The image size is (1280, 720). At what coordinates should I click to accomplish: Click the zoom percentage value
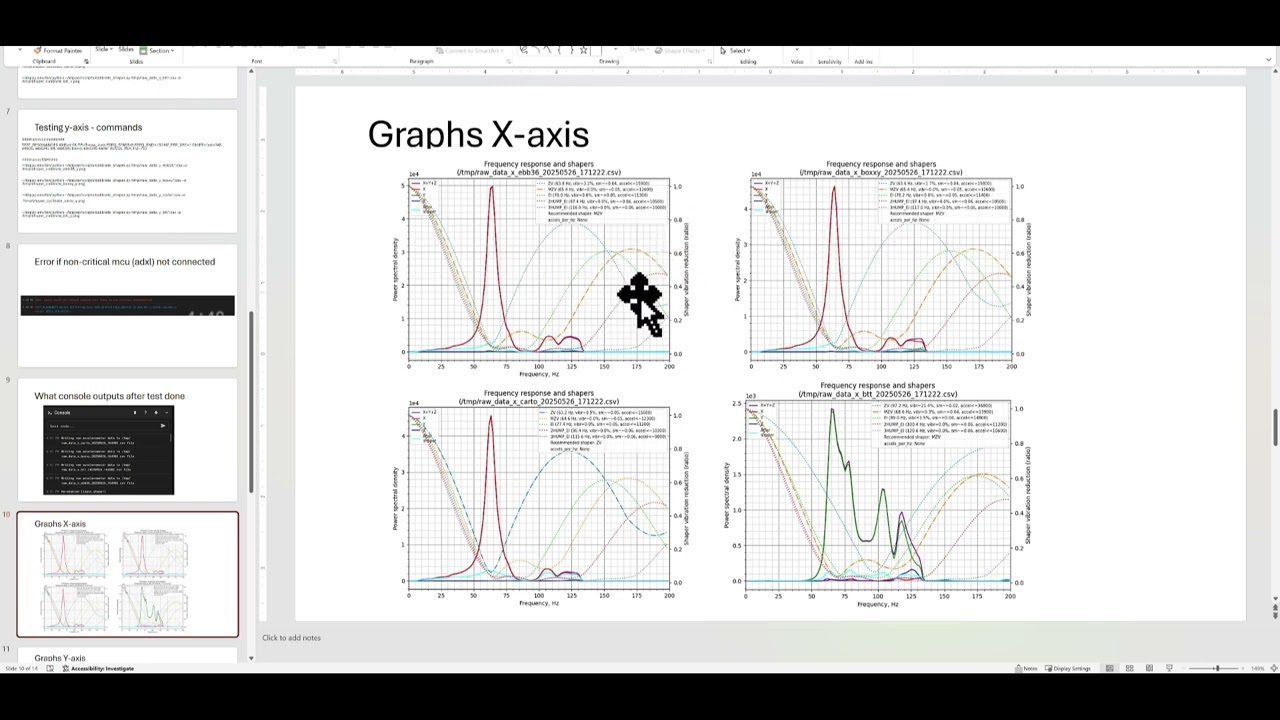point(1257,668)
